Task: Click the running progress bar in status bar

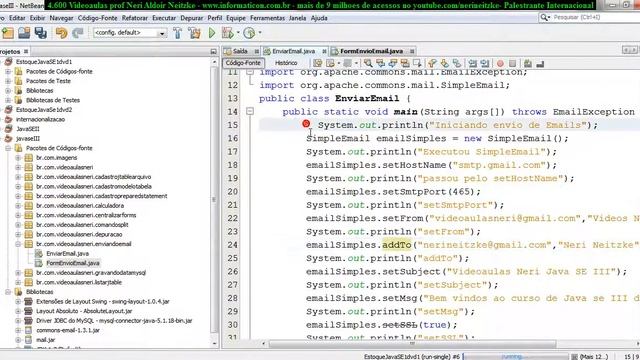Action: pos(515,357)
